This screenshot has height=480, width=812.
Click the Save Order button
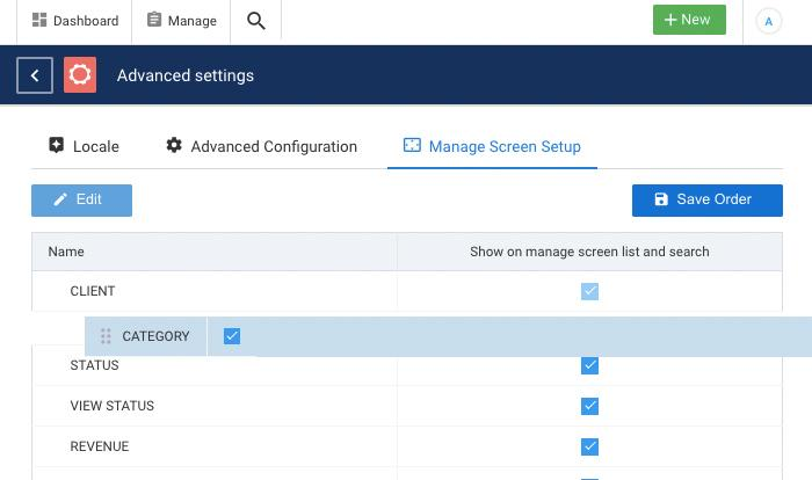[x=707, y=200]
